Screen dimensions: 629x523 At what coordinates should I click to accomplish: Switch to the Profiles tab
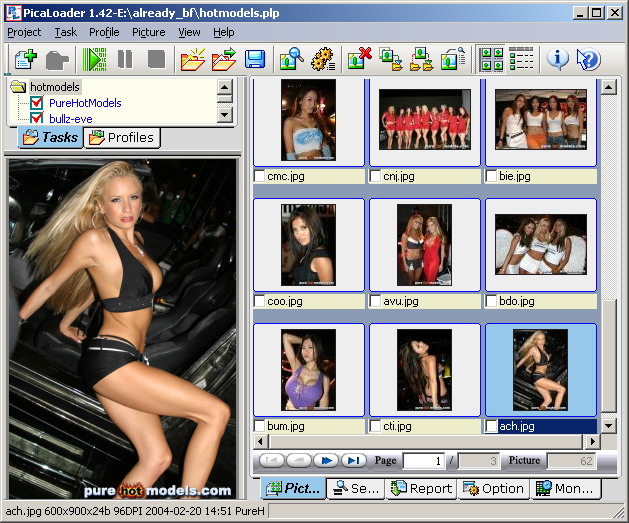point(121,137)
